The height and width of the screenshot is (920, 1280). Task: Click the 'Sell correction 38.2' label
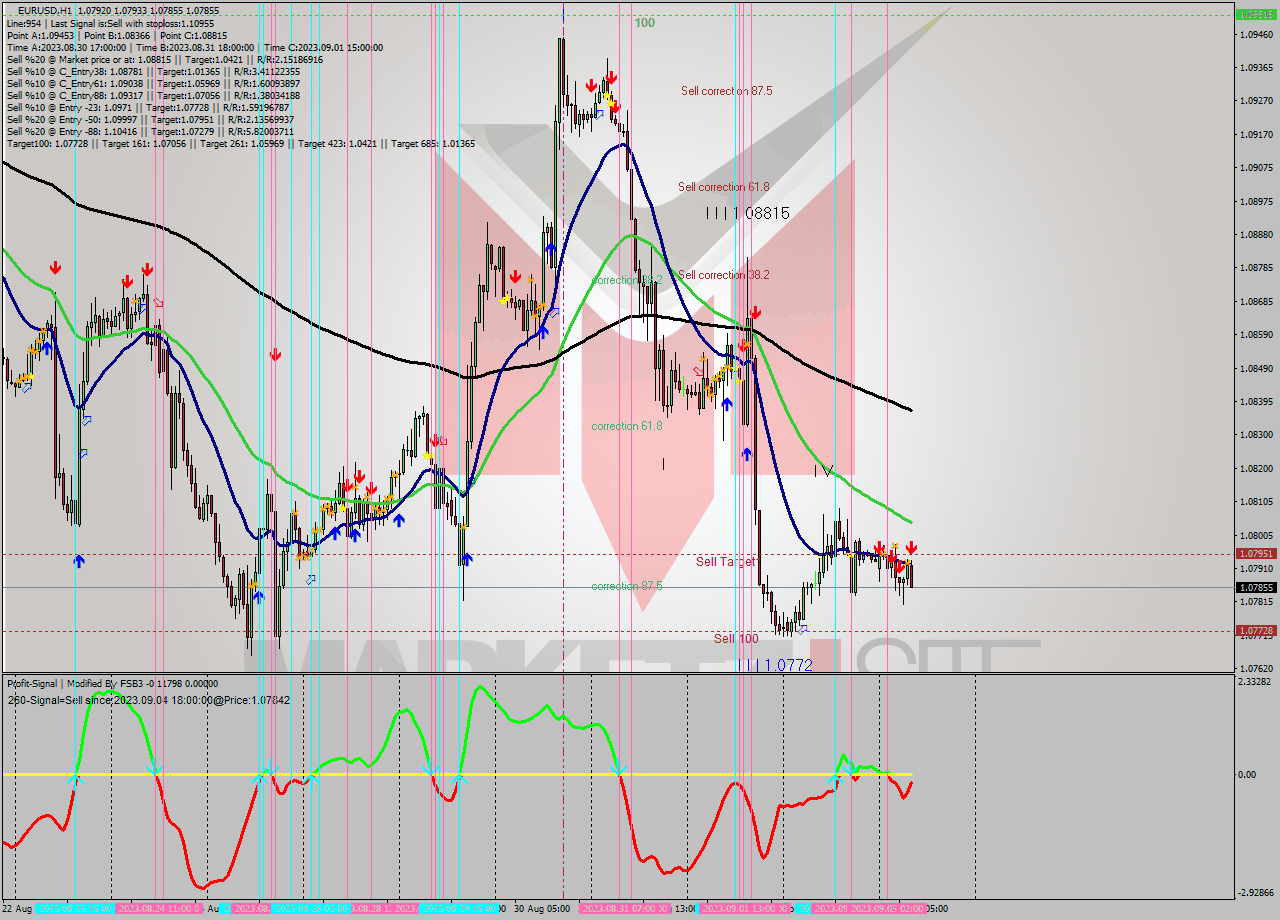tap(724, 274)
